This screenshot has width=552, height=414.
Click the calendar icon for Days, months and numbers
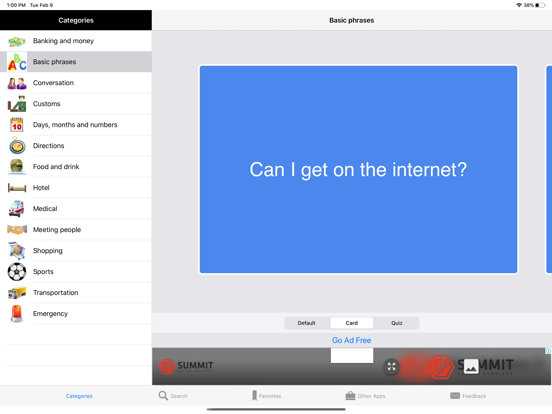coord(17,125)
